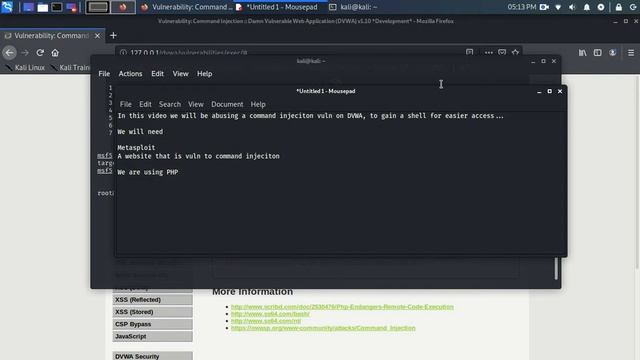
Task: Open Kali Linux bookmark in Firefox
Action: 25,67
